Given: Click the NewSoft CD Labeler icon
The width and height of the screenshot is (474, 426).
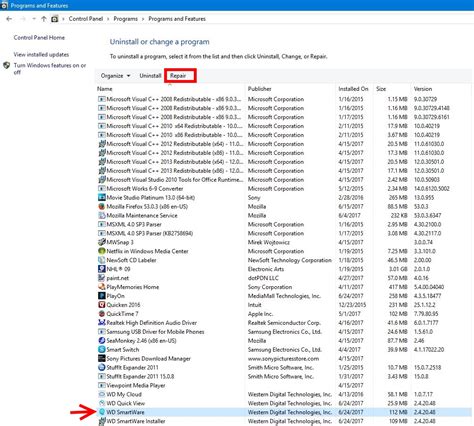Looking at the screenshot, I should coord(102,260).
